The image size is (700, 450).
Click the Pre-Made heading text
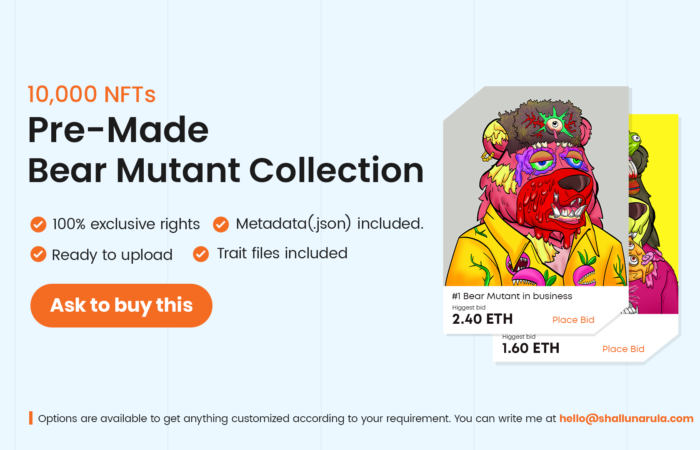[x=118, y=130]
